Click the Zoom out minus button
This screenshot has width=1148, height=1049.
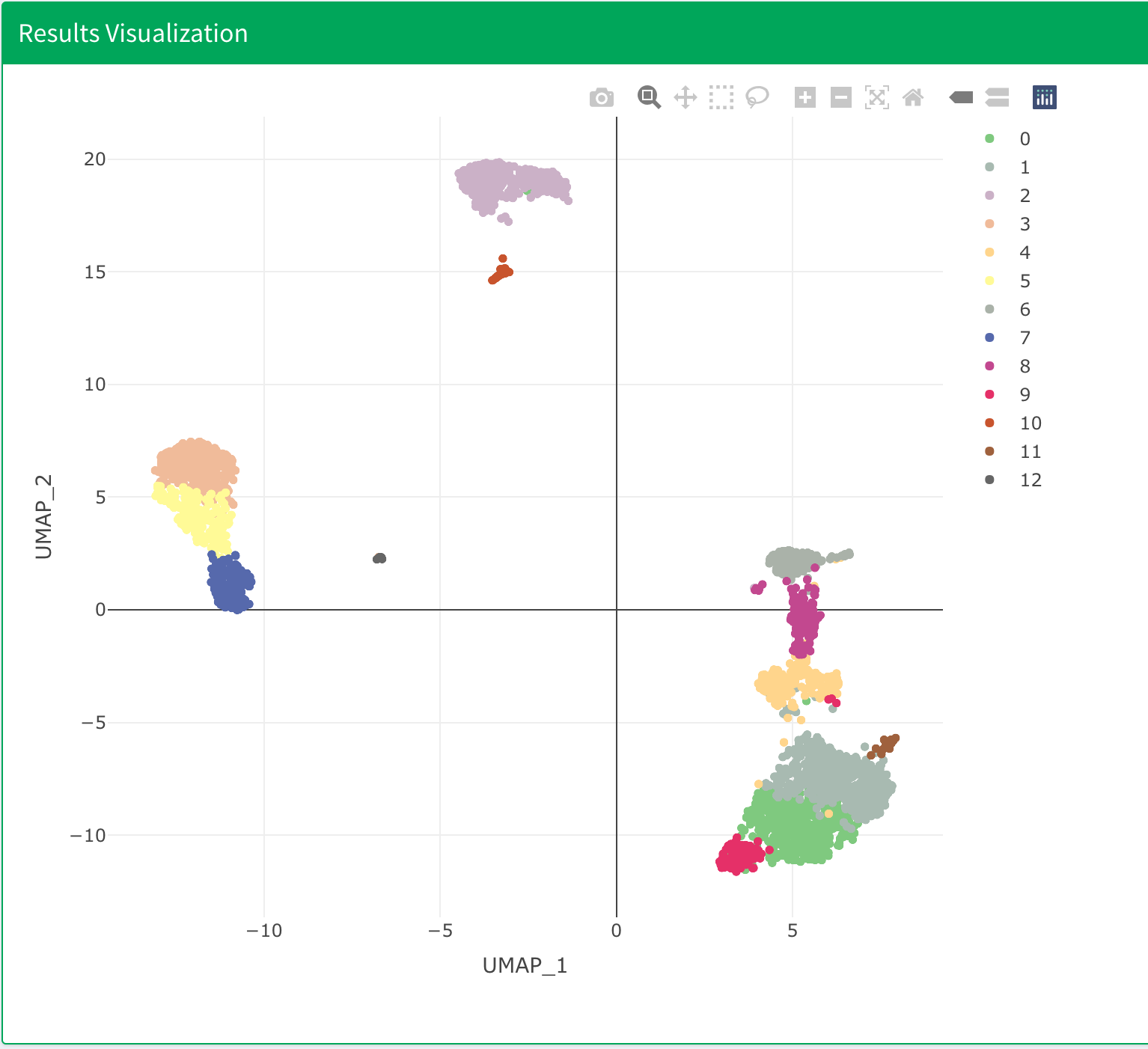[x=841, y=97]
